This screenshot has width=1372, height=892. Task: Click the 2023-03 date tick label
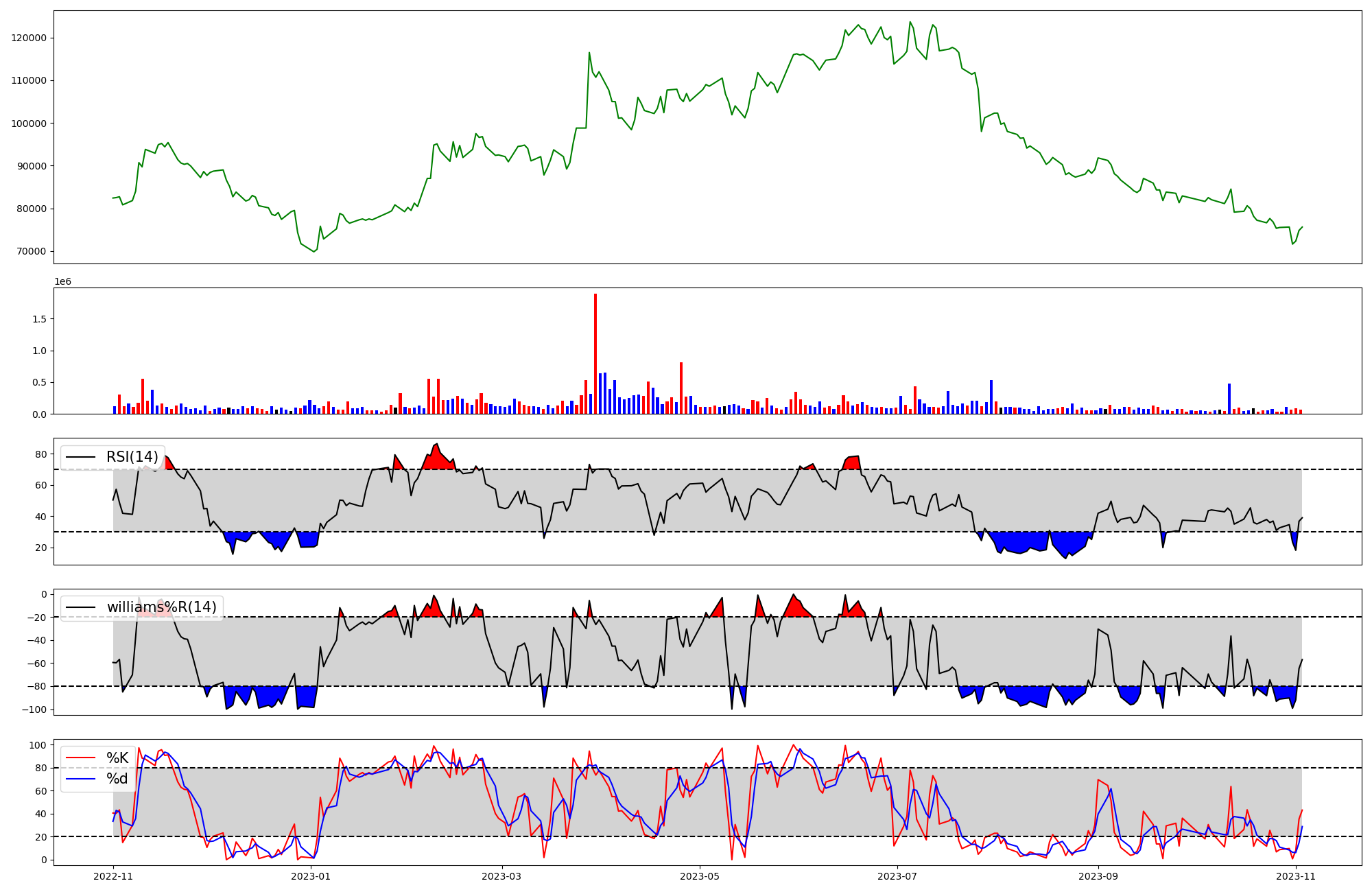[502, 876]
